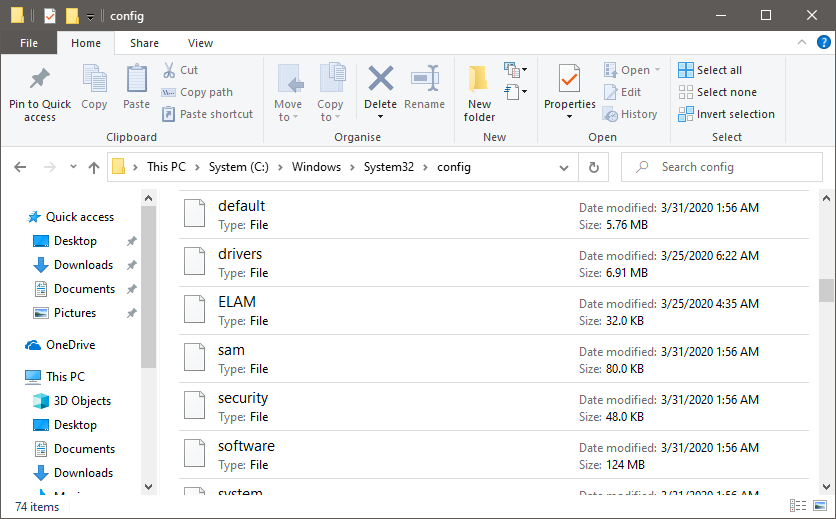
Task: Expand the Delete options arrow
Action: pyautogui.click(x=380, y=117)
